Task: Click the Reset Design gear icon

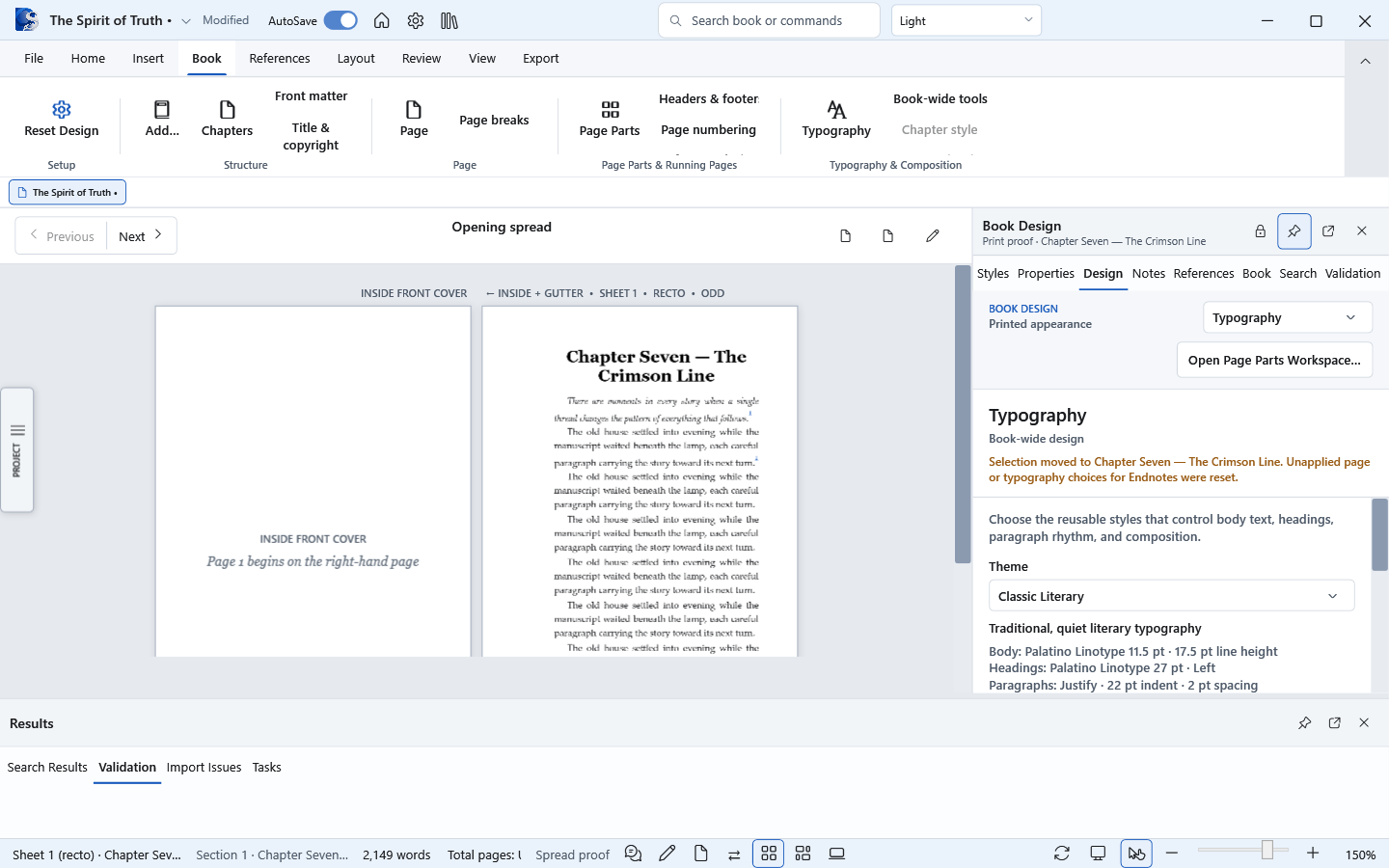Action: tap(62, 109)
